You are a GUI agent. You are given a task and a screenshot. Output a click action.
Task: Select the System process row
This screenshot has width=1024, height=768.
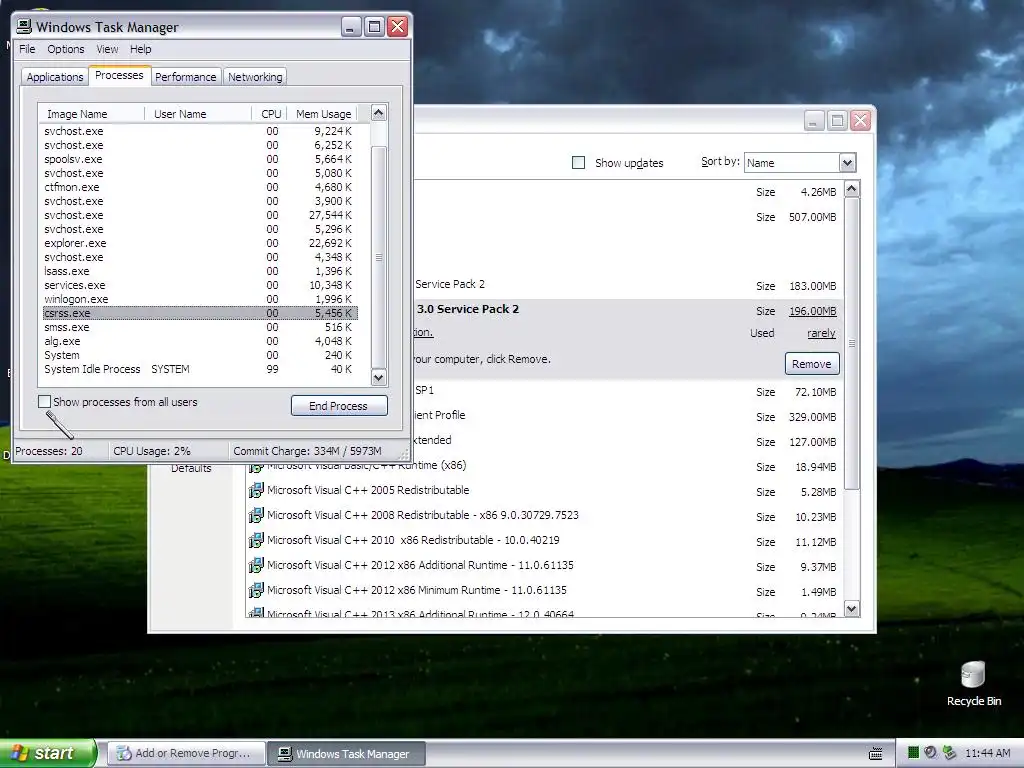pyautogui.click(x=200, y=355)
